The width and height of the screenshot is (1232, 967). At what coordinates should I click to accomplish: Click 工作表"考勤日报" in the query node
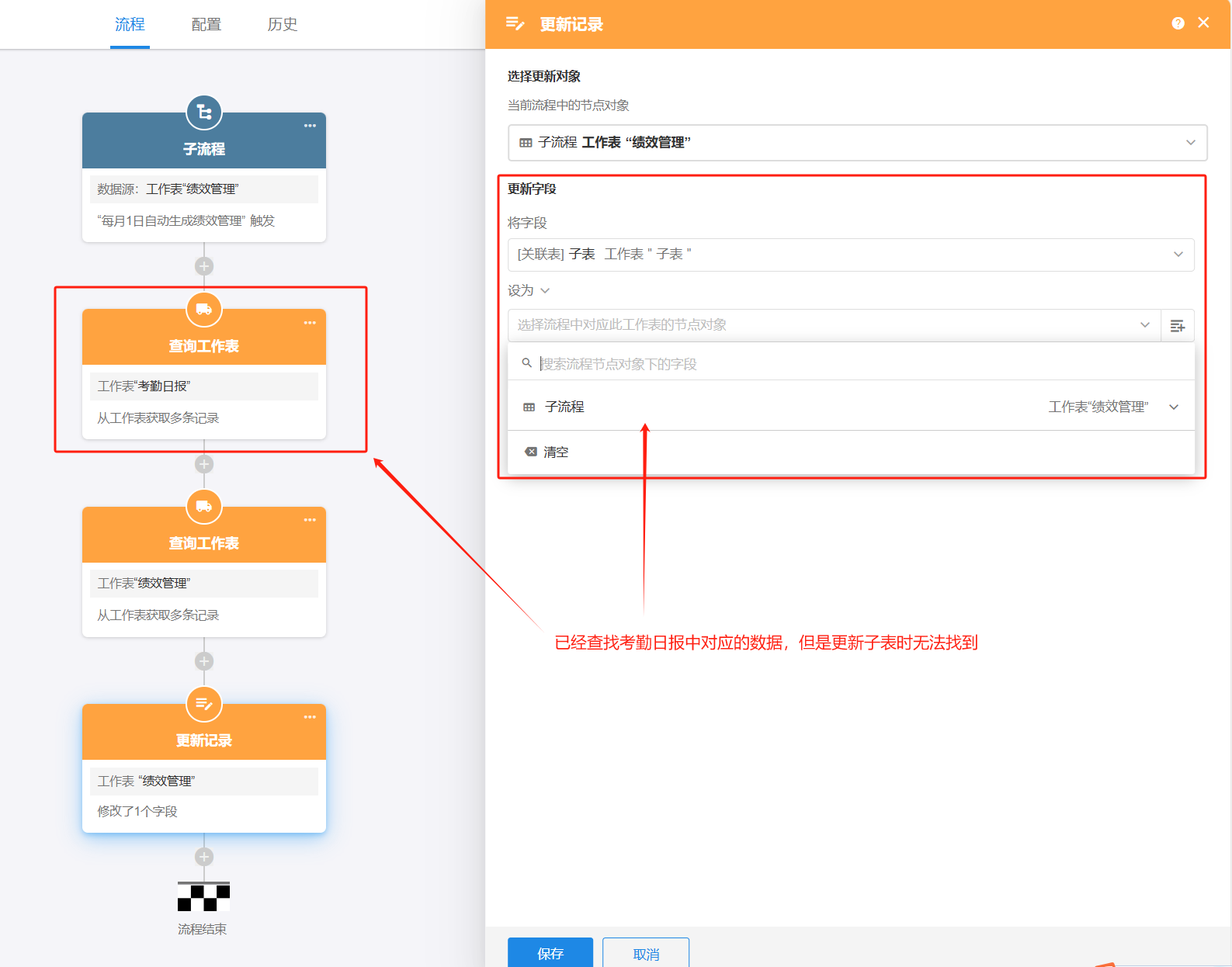(204, 386)
